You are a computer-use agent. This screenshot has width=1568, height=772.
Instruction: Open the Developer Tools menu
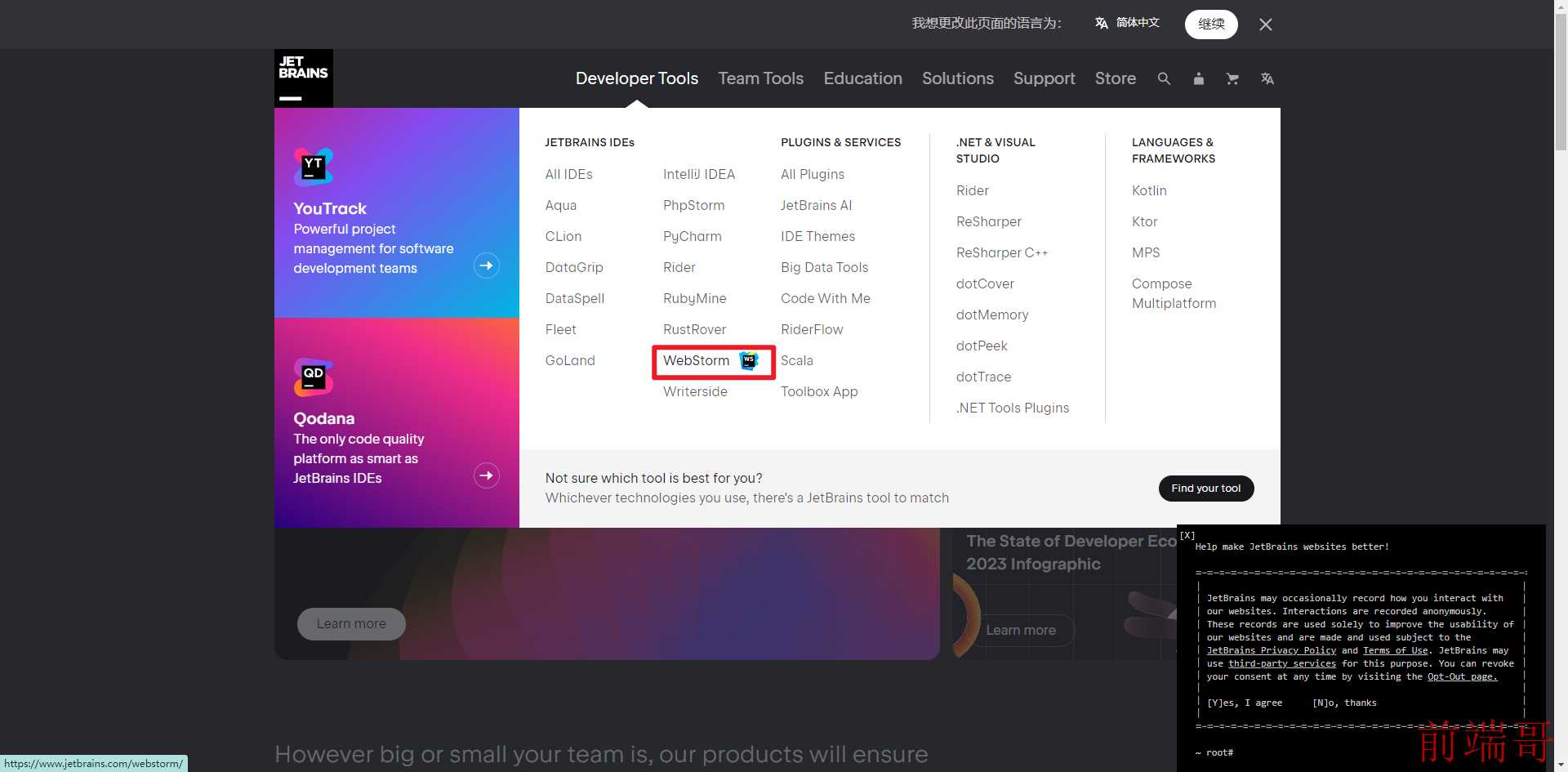[x=637, y=78]
